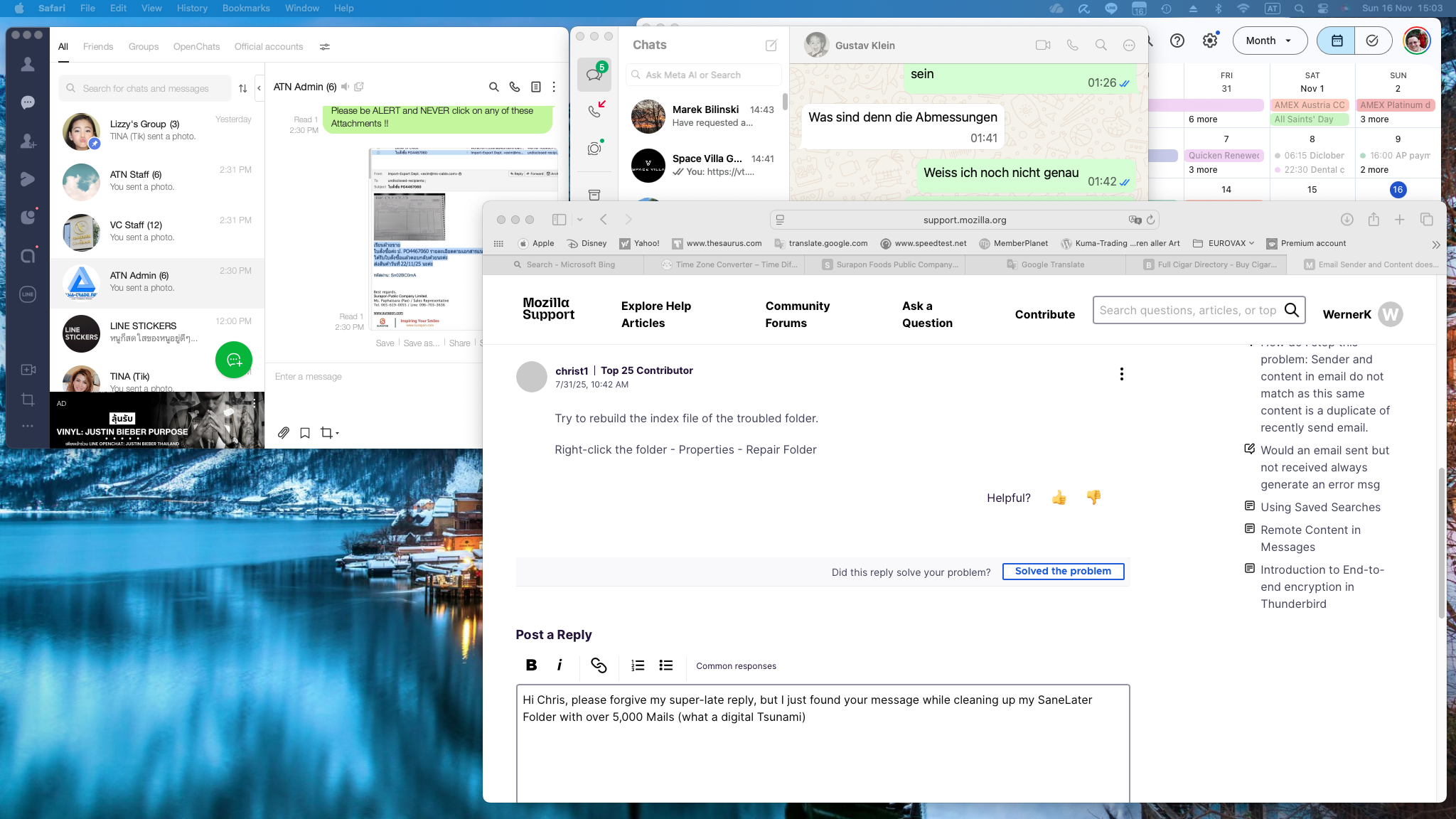Insert a link in reply editor
The height and width of the screenshot is (819, 1456).
(x=599, y=665)
